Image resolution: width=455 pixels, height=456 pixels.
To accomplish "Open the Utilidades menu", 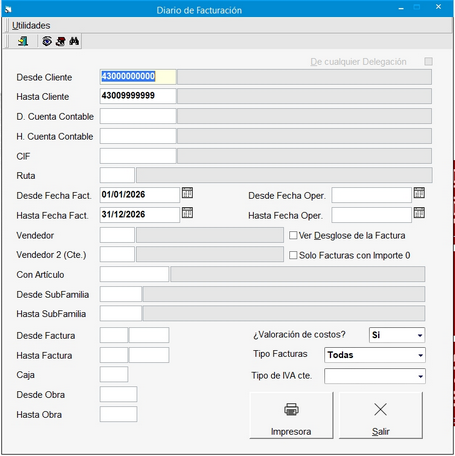I will pyautogui.click(x=31, y=26).
